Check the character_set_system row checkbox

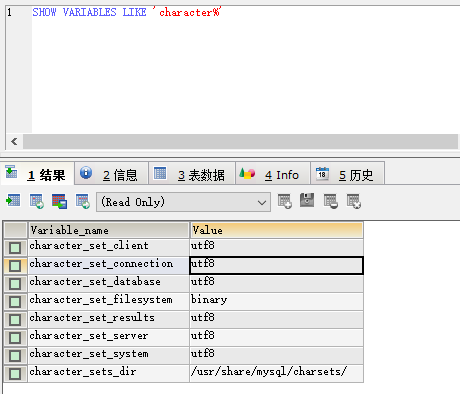tap(15, 356)
